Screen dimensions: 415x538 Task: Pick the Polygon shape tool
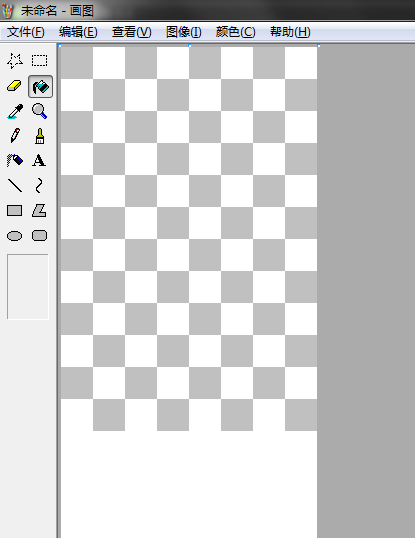[x=39, y=210]
